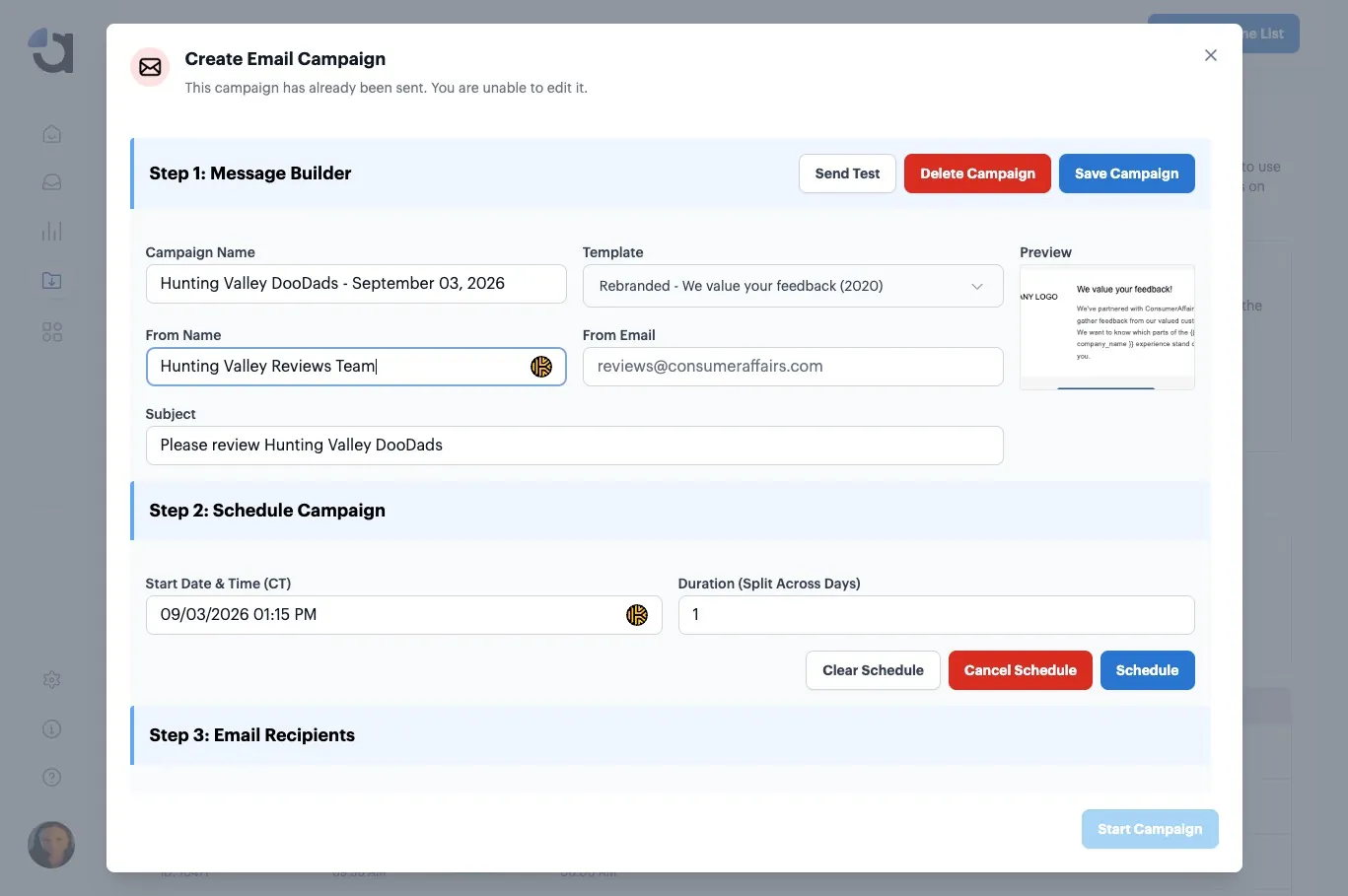Viewport: 1348px width, 896px height.
Task: Click the envelope icon beside Create Email Campaign
Action: 150,67
